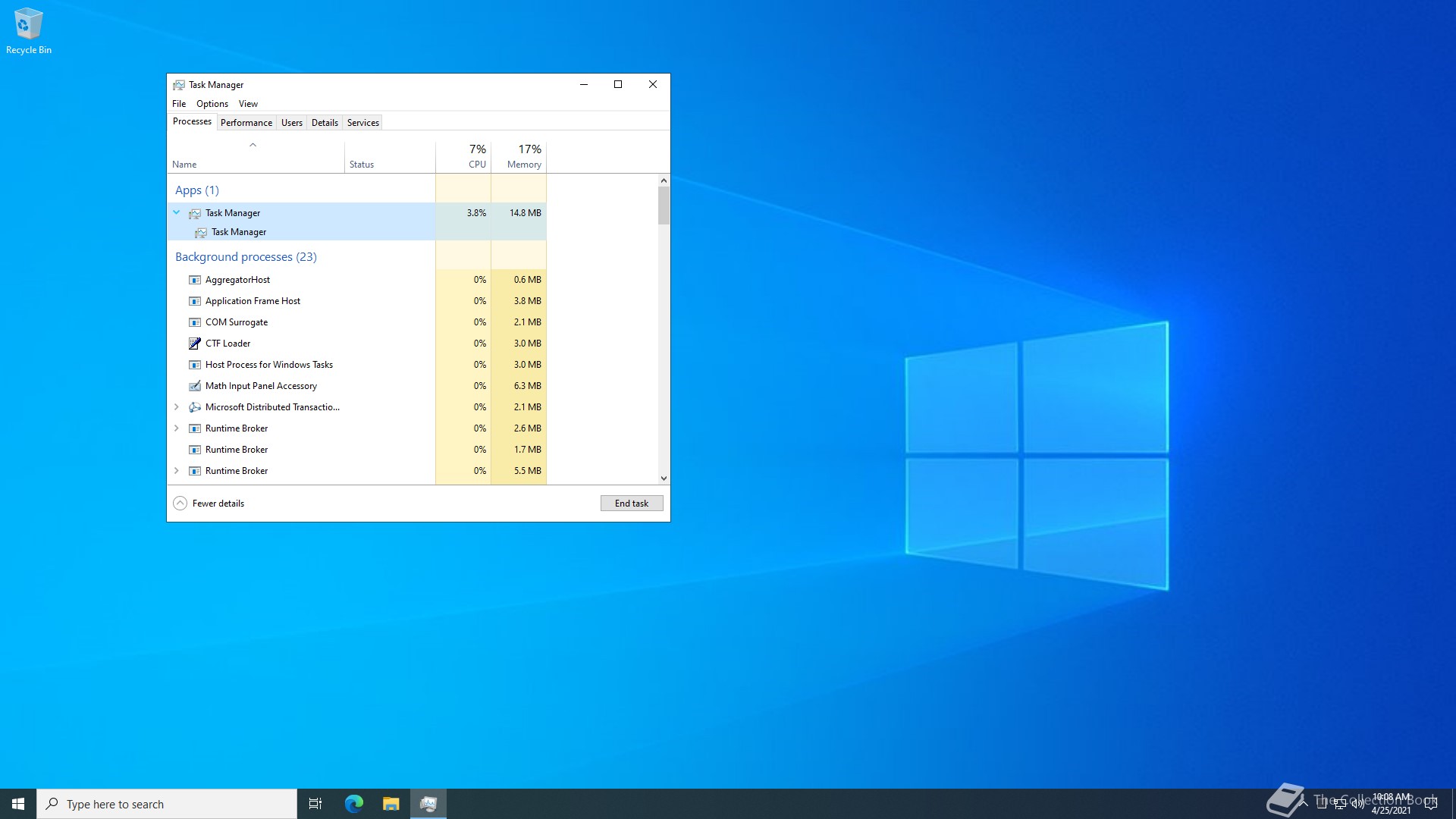This screenshot has height=819, width=1456.
Task: Open File Explorer from the taskbar
Action: coord(391,804)
